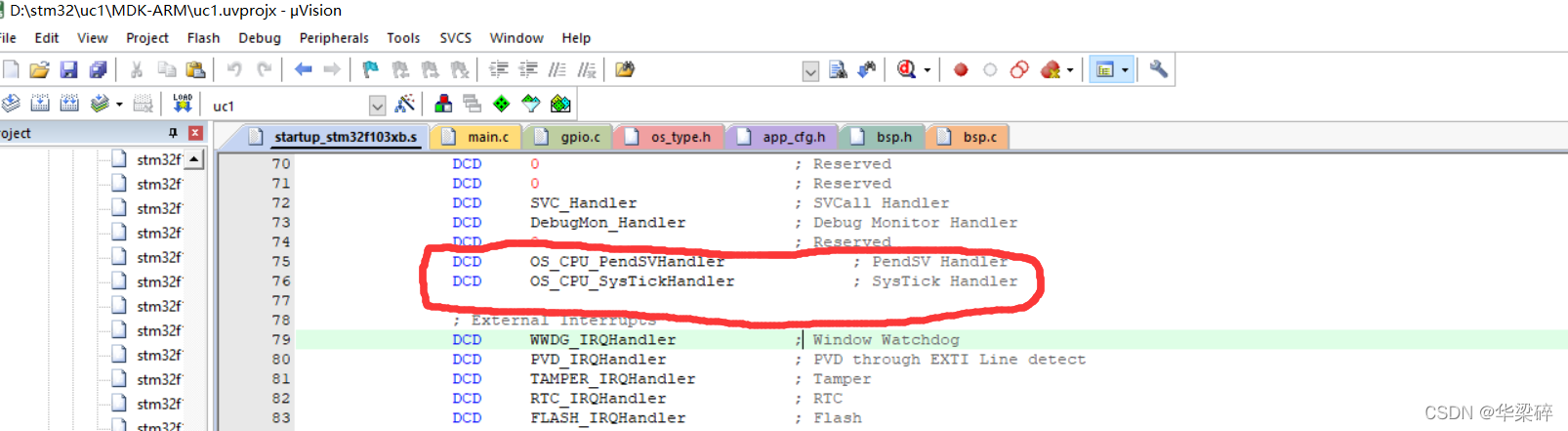This screenshot has height=431, width=1568.
Task: Click the Batch Build layered icon
Action: [99, 104]
